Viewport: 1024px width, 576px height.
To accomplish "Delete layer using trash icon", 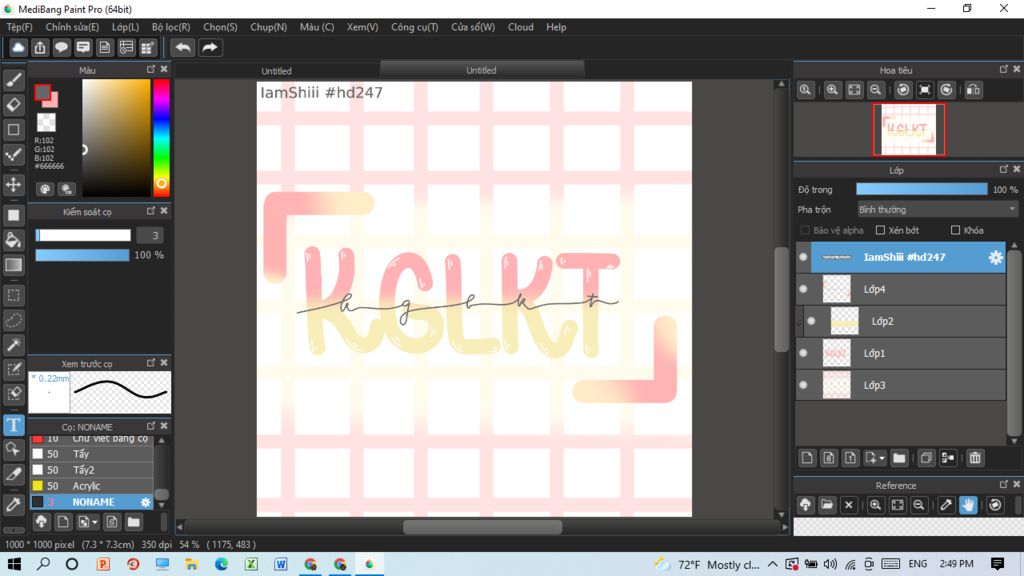I will pyautogui.click(x=975, y=458).
